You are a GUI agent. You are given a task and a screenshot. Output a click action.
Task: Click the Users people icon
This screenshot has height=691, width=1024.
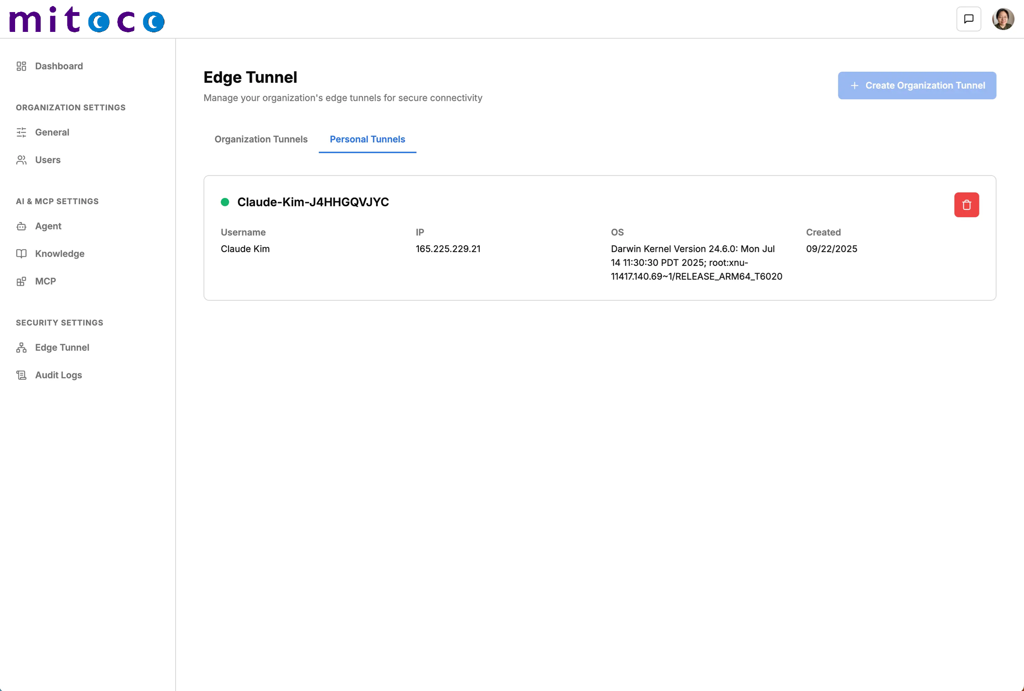pos(22,159)
